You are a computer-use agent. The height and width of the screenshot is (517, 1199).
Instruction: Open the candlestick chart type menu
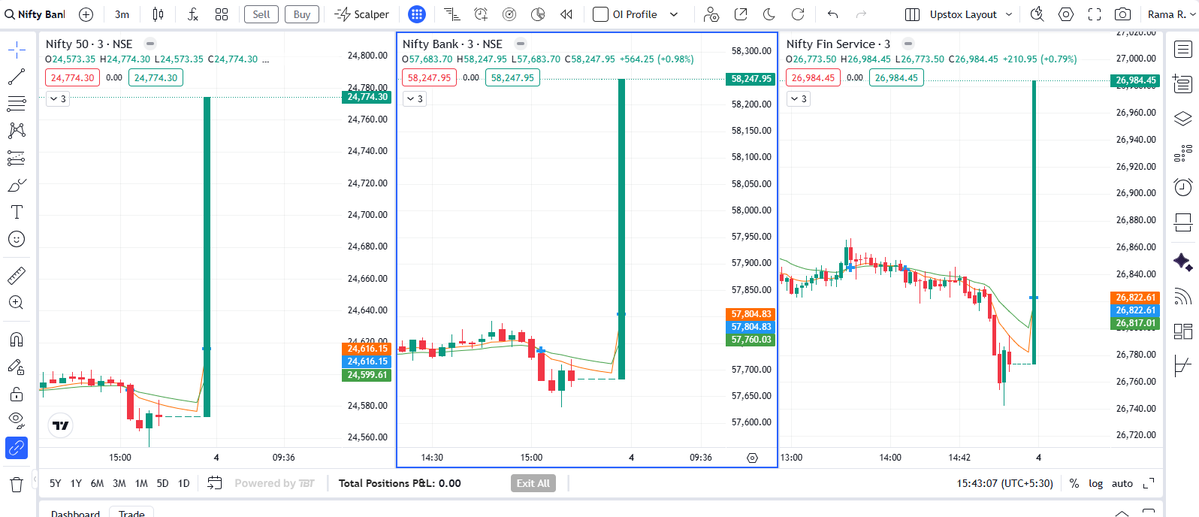158,14
